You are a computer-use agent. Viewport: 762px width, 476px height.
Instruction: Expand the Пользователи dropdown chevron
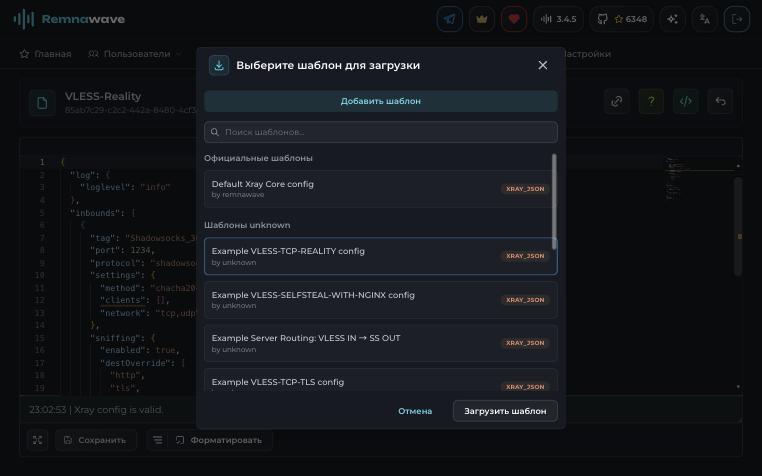tap(178, 54)
